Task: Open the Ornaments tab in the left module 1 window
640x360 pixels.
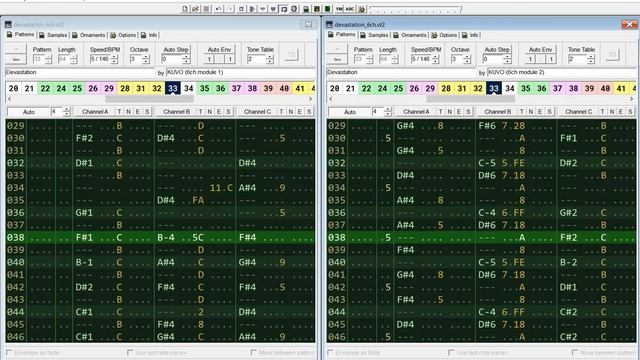Action: coord(89,35)
